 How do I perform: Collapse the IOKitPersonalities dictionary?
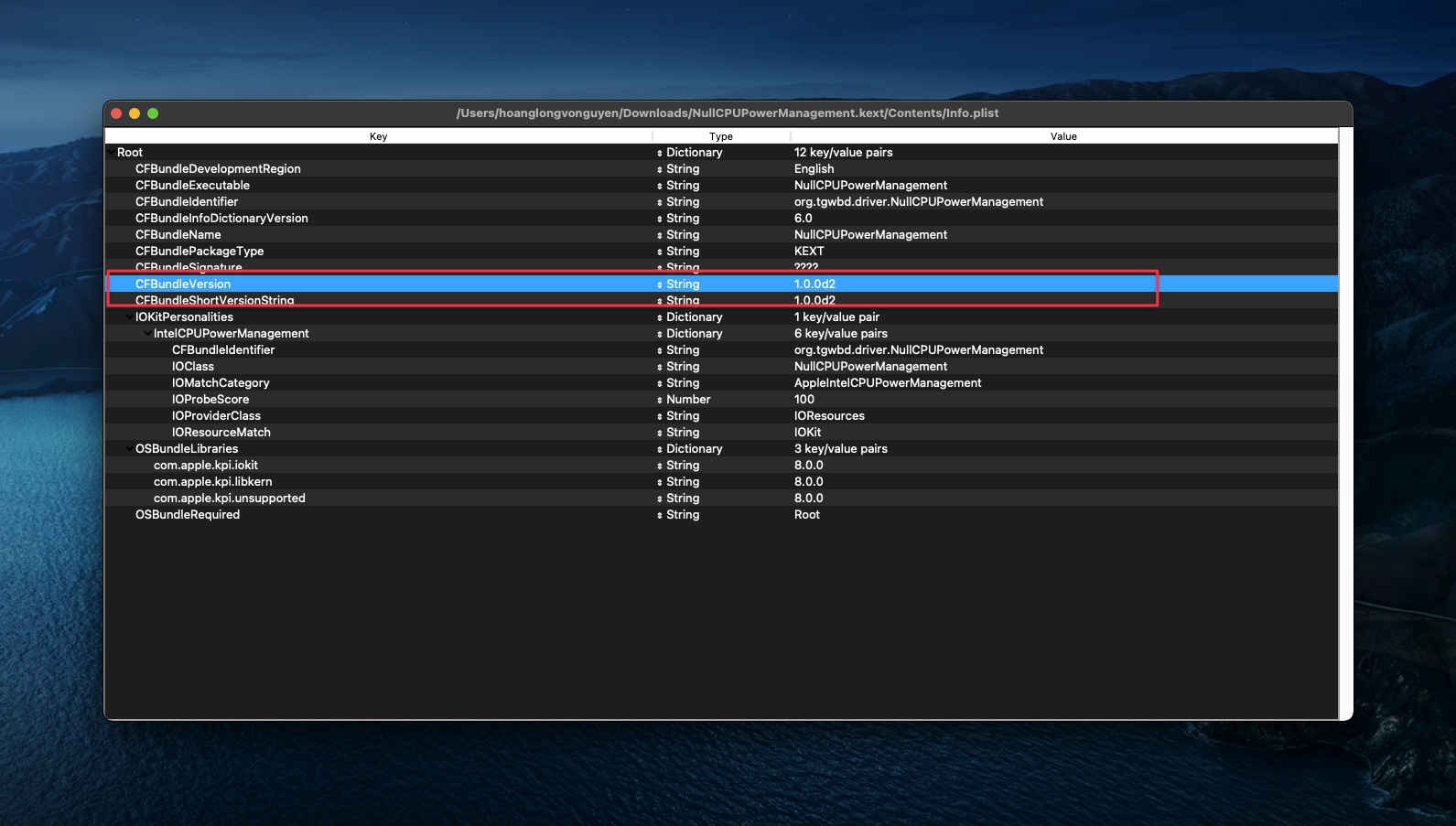(128, 317)
